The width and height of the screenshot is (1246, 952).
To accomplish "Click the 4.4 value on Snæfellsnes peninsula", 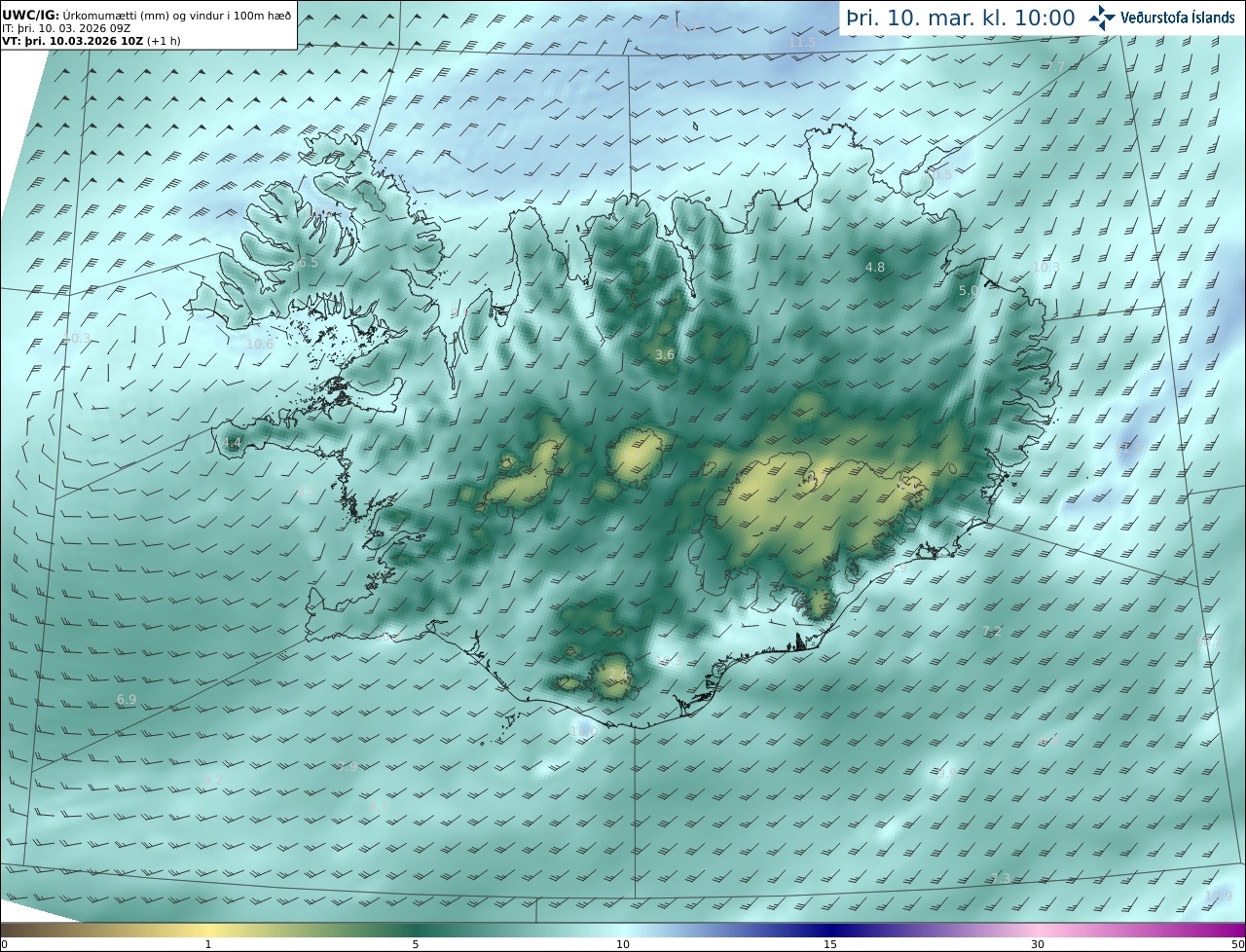I will pyautogui.click(x=232, y=443).
